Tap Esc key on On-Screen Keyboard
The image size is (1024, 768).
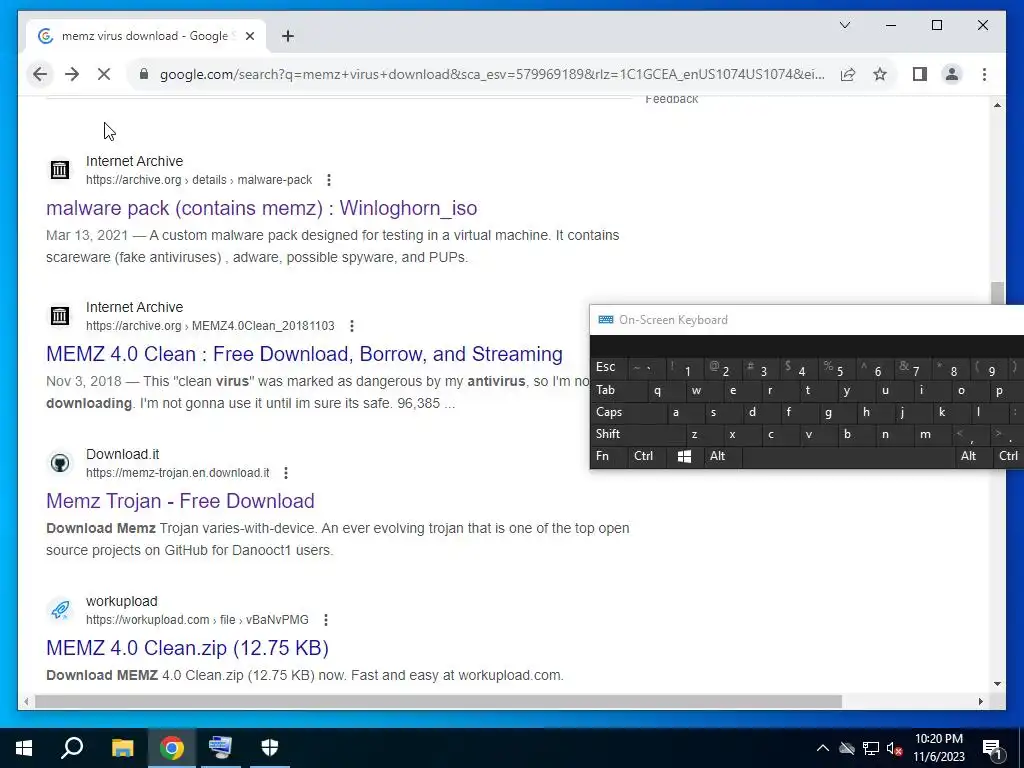(x=609, y=367)
